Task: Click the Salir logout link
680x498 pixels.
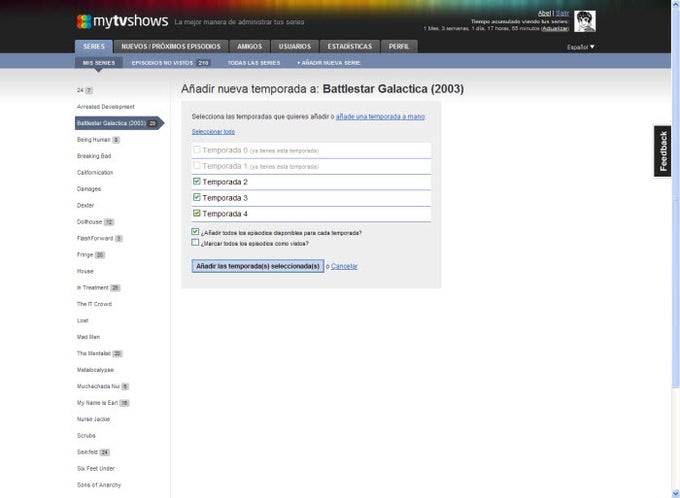Action: [x=562, y=13]
